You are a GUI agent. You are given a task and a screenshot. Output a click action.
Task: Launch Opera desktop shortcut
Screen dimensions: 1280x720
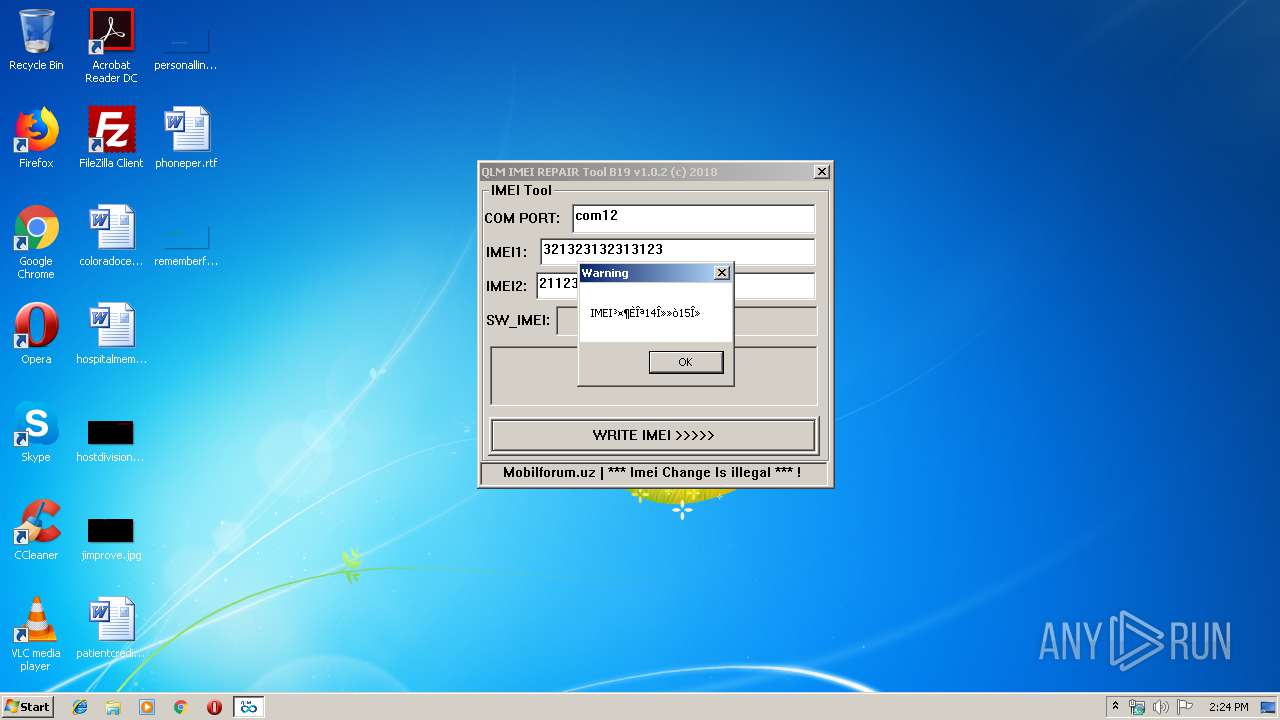coord(36,334)
